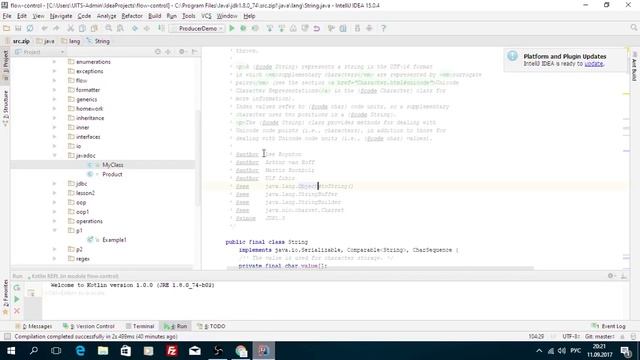The height and width of the screenshot is (360, 640).
Task: Expand the enumerations folder arrow
Action: [54, 62]
